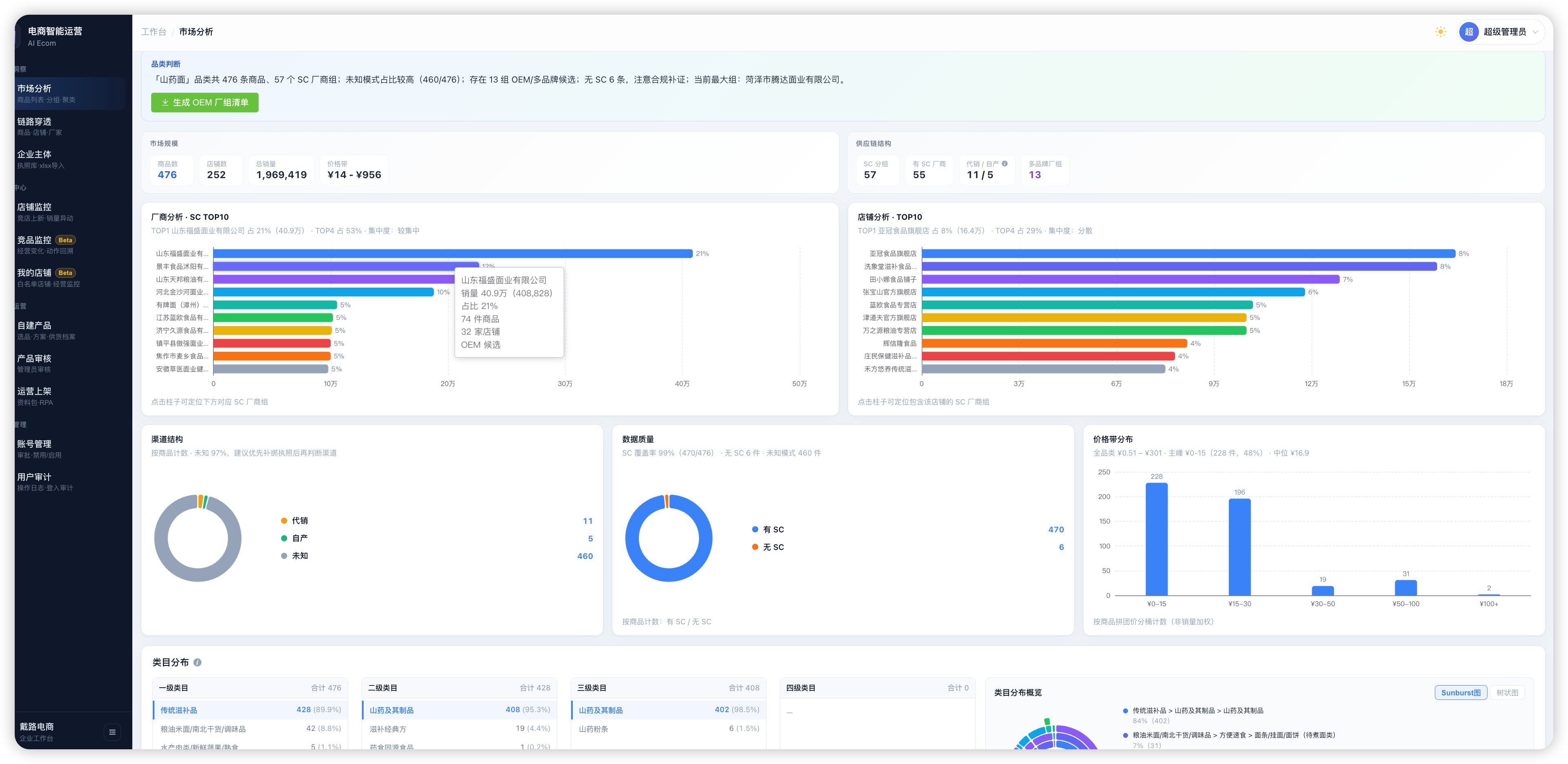Switch to 树状图 view
This screenshot has width=1568, height=764.
coord(1507,692)
